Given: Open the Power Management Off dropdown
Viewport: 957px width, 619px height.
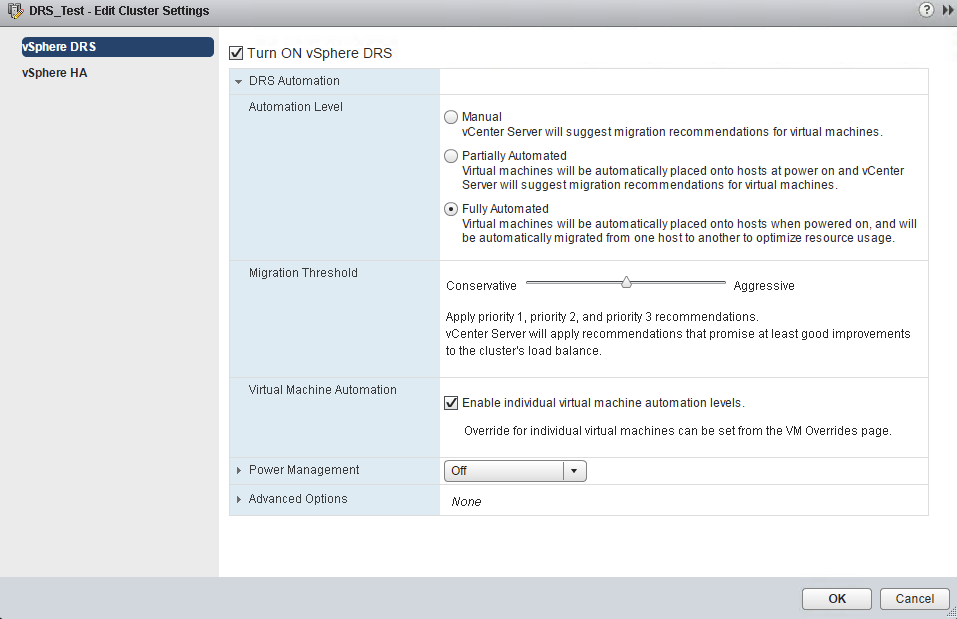Looking at the screenshot, I should [x=515, y=471].
